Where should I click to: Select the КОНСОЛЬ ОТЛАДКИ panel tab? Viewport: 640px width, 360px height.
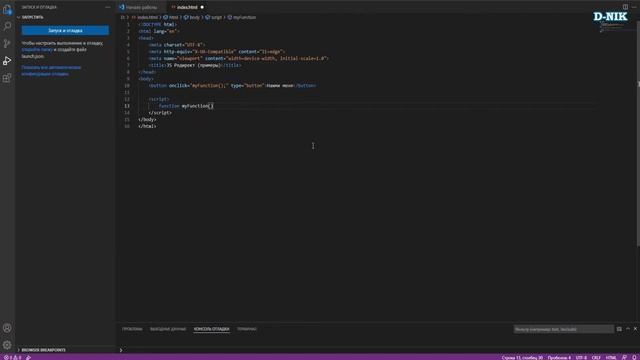211,329
